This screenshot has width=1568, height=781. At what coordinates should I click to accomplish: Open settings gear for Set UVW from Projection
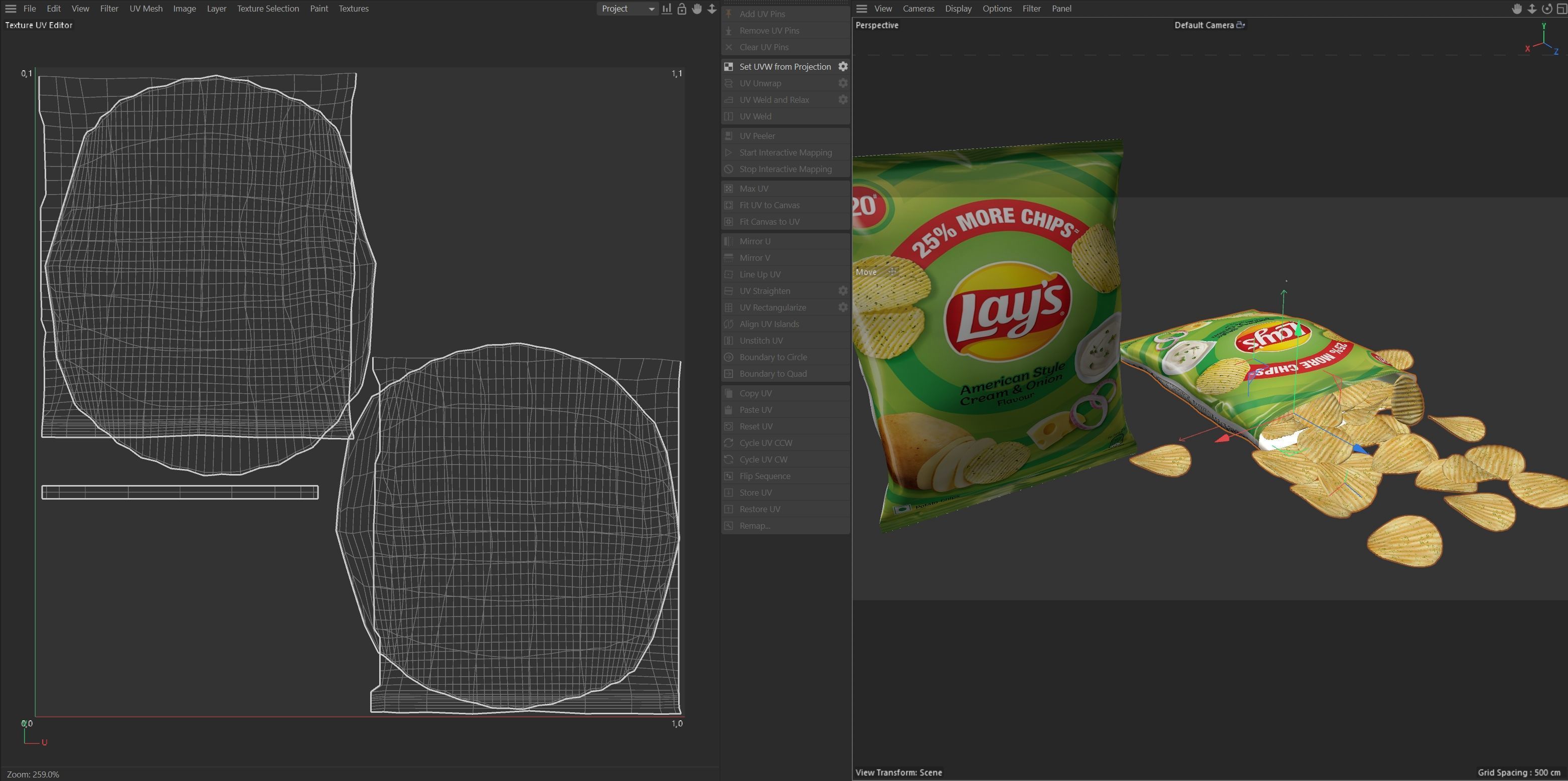(x=843, y=66)
